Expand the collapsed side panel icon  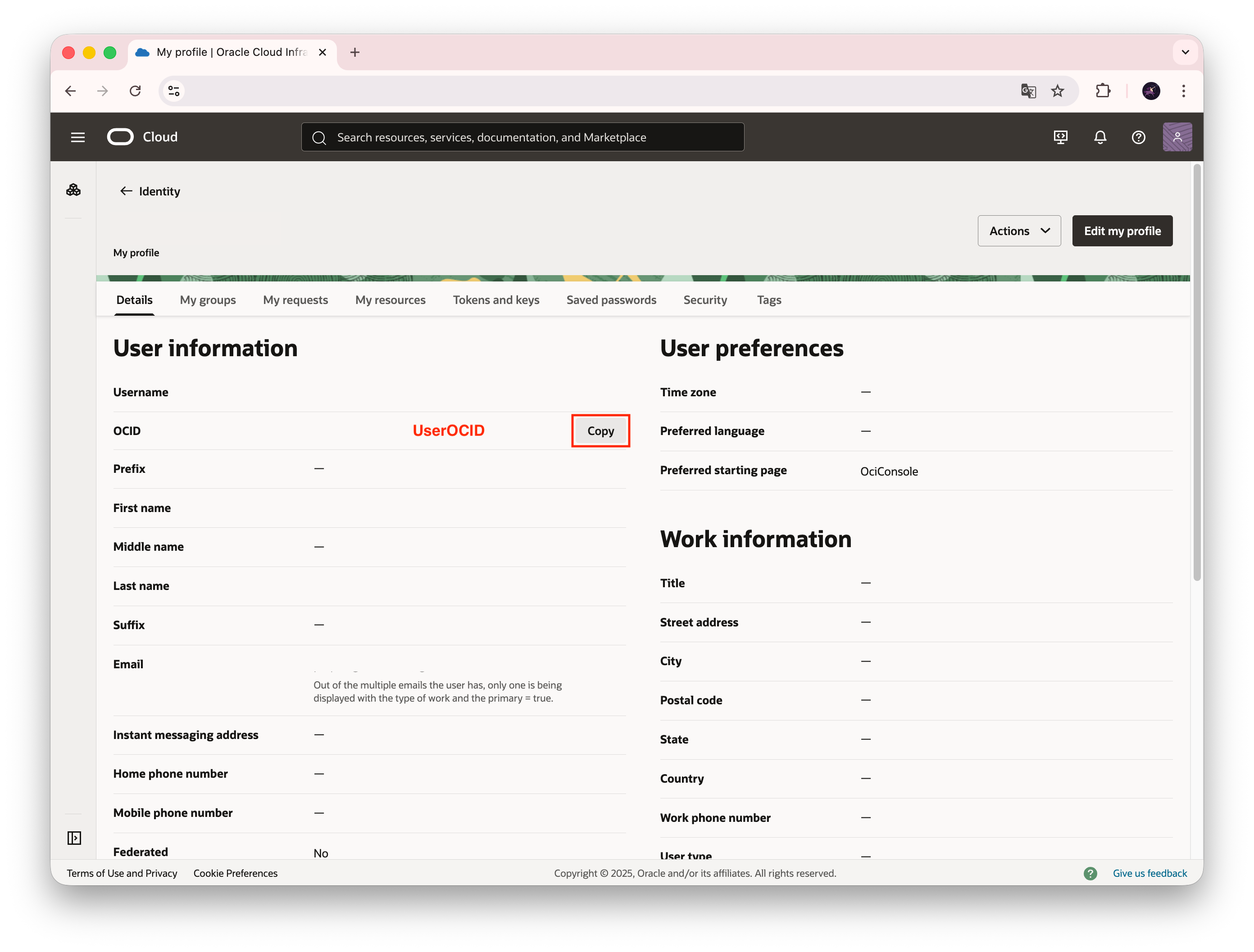[x=74, y=838]
